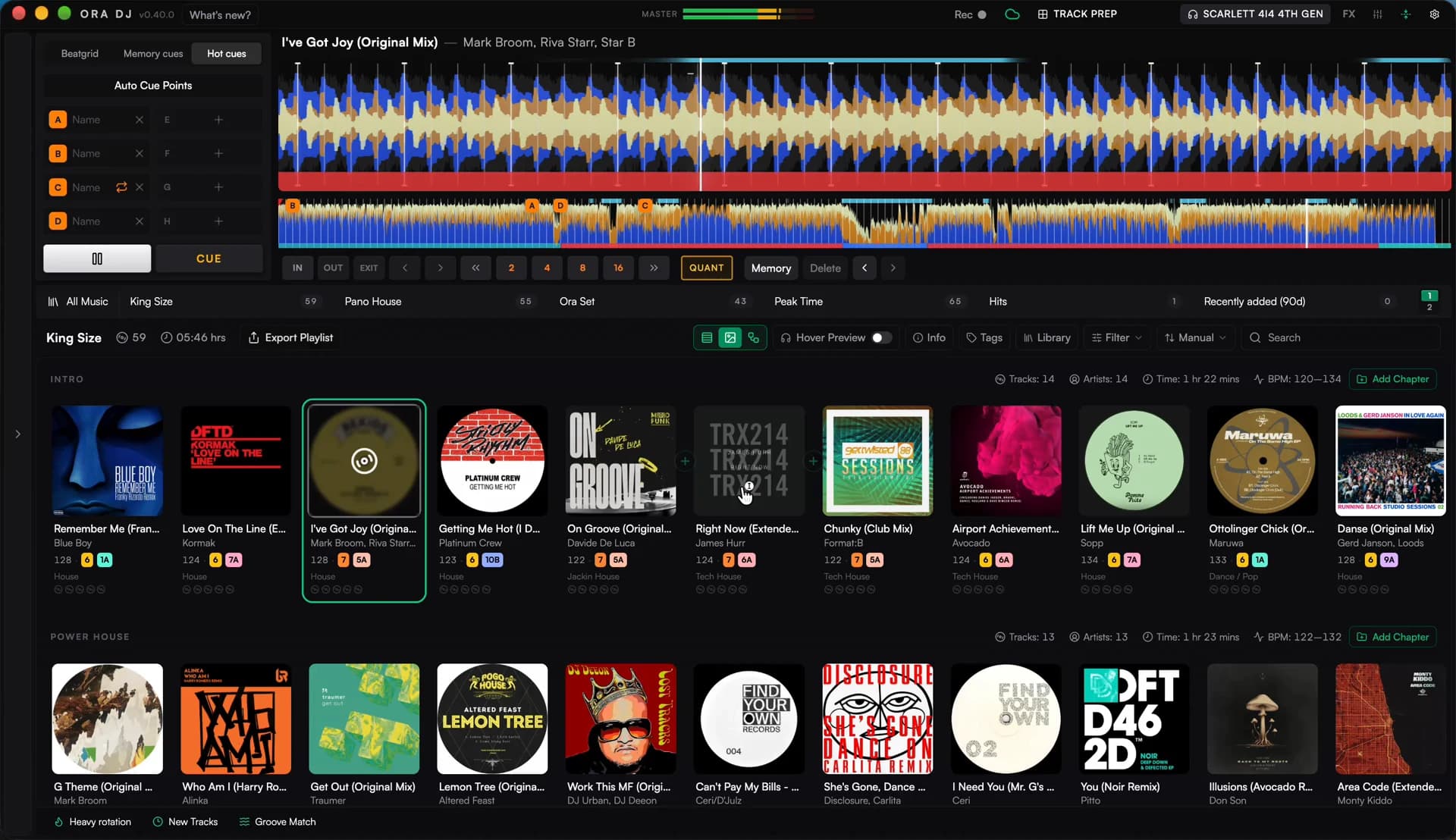Open the TRACK PREP layout selector
Screen dimensions: 1456x840
(1077, 14)
